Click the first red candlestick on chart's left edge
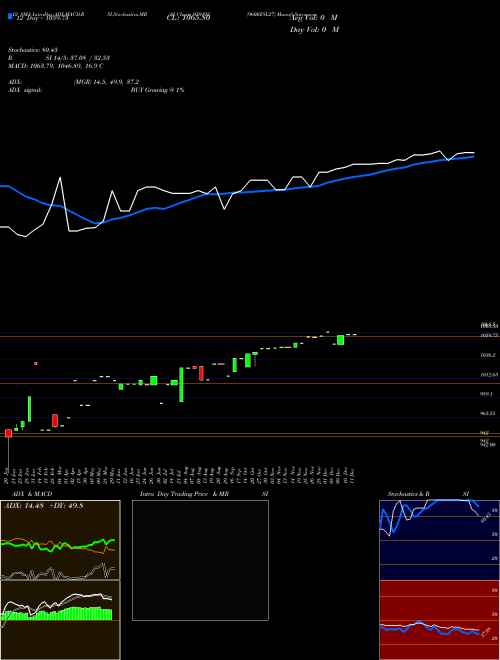This screenshot has height=660, width=500. click(x=8, y=434)
